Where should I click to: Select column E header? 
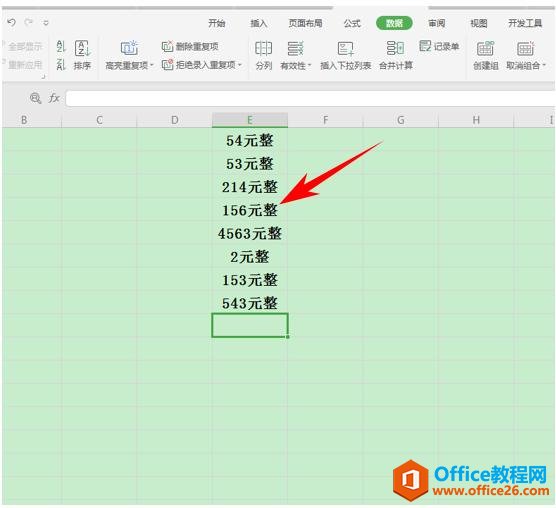(x=250, y=120)
